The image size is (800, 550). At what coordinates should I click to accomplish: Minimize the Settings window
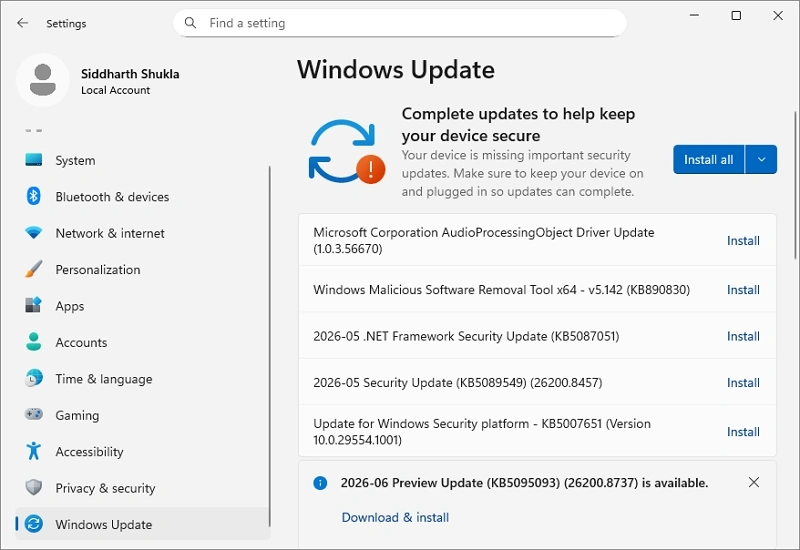(694, 15)
